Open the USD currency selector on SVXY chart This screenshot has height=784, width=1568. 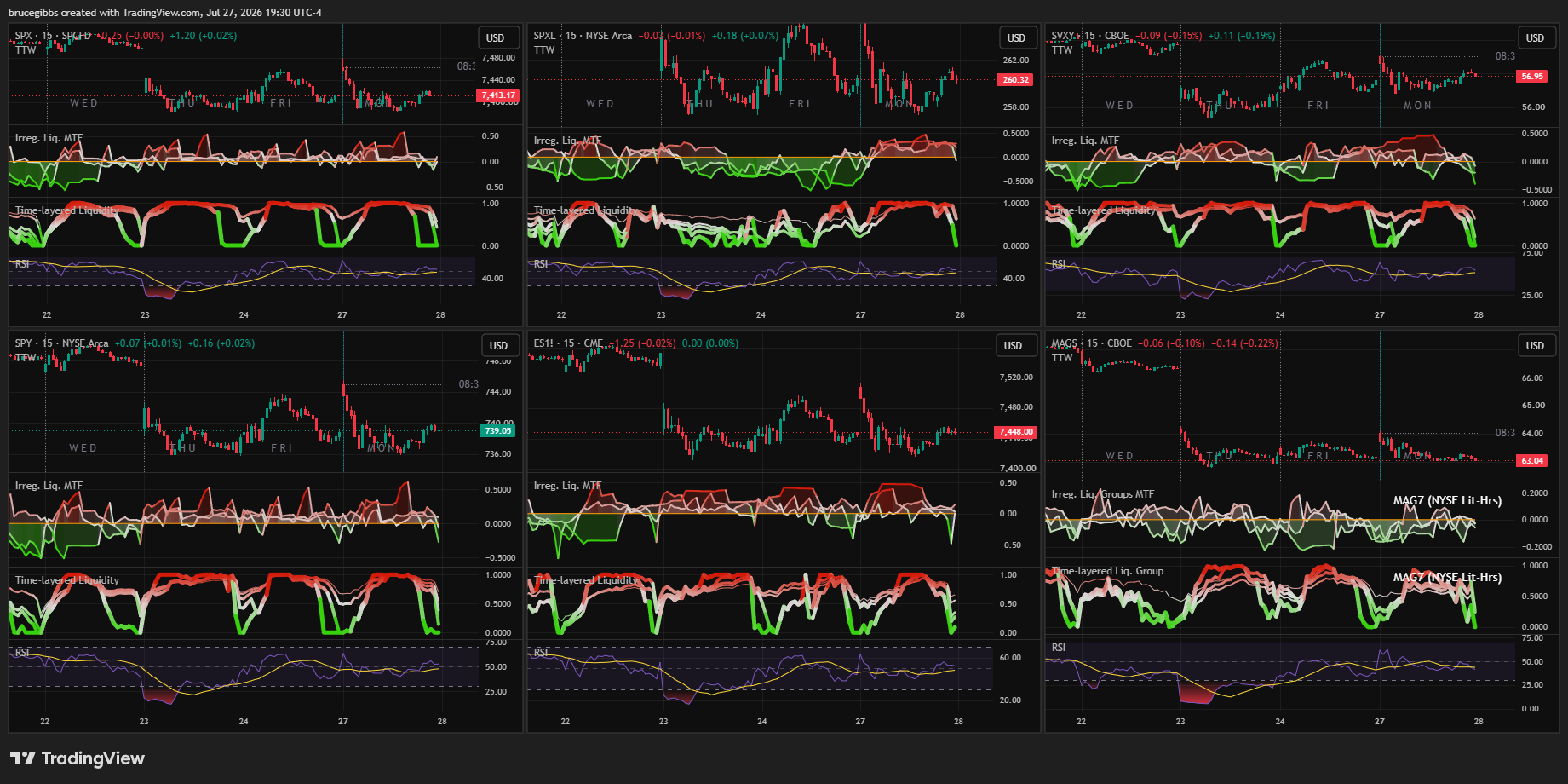click(1535, 38)
